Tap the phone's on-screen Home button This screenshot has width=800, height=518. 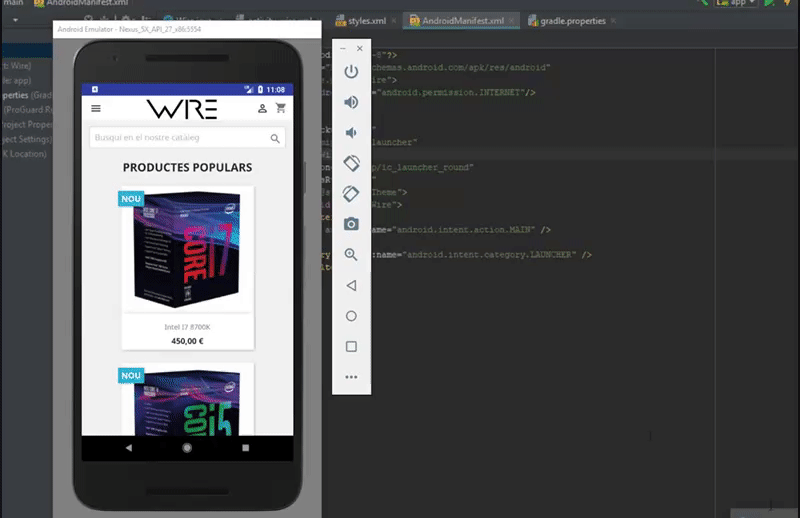[187, 448]
